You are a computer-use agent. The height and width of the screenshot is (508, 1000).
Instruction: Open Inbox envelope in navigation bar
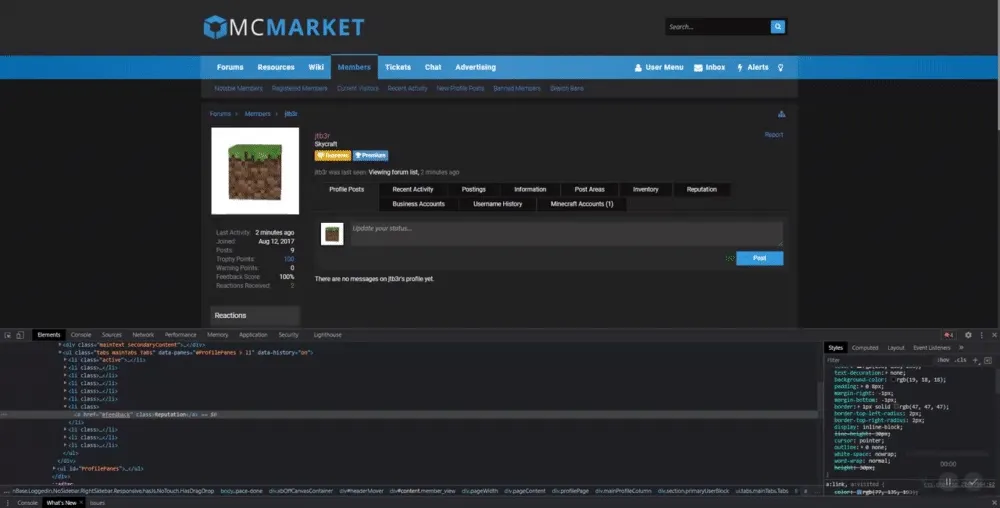710,68
